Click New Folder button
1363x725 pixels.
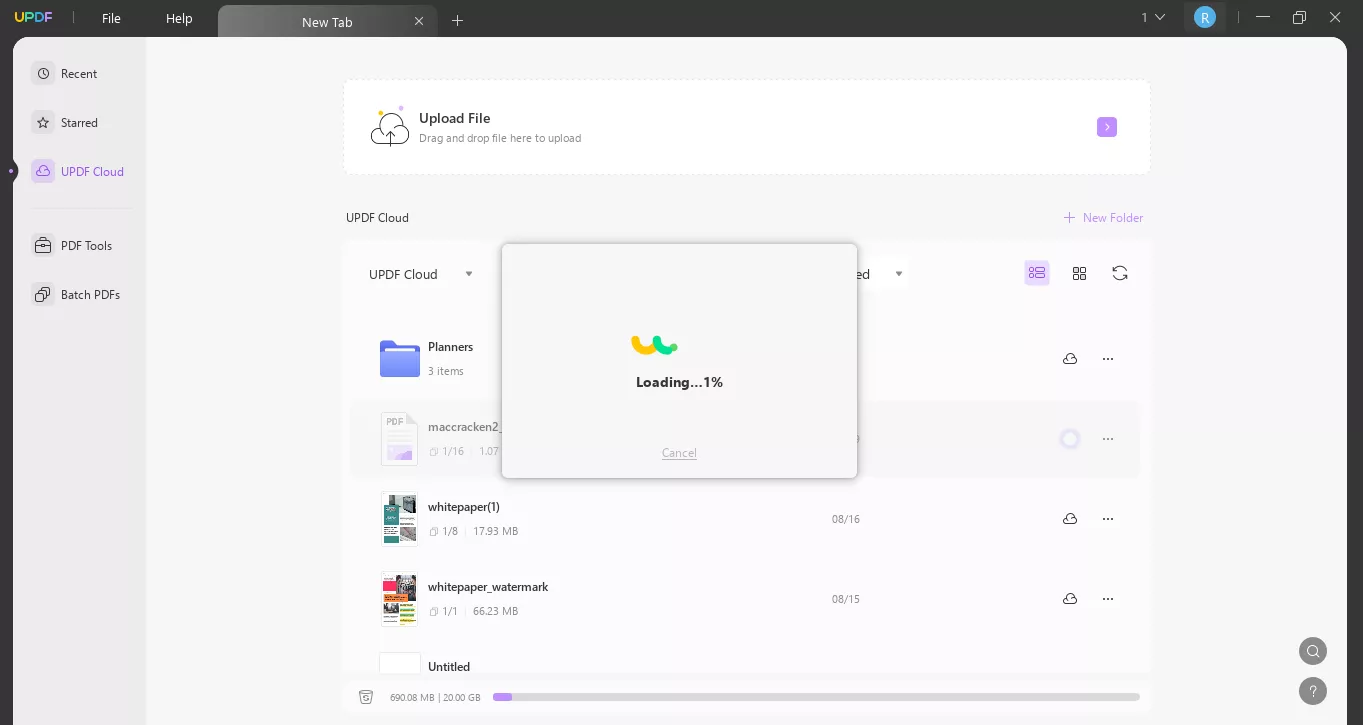[x=1103, y=218]
